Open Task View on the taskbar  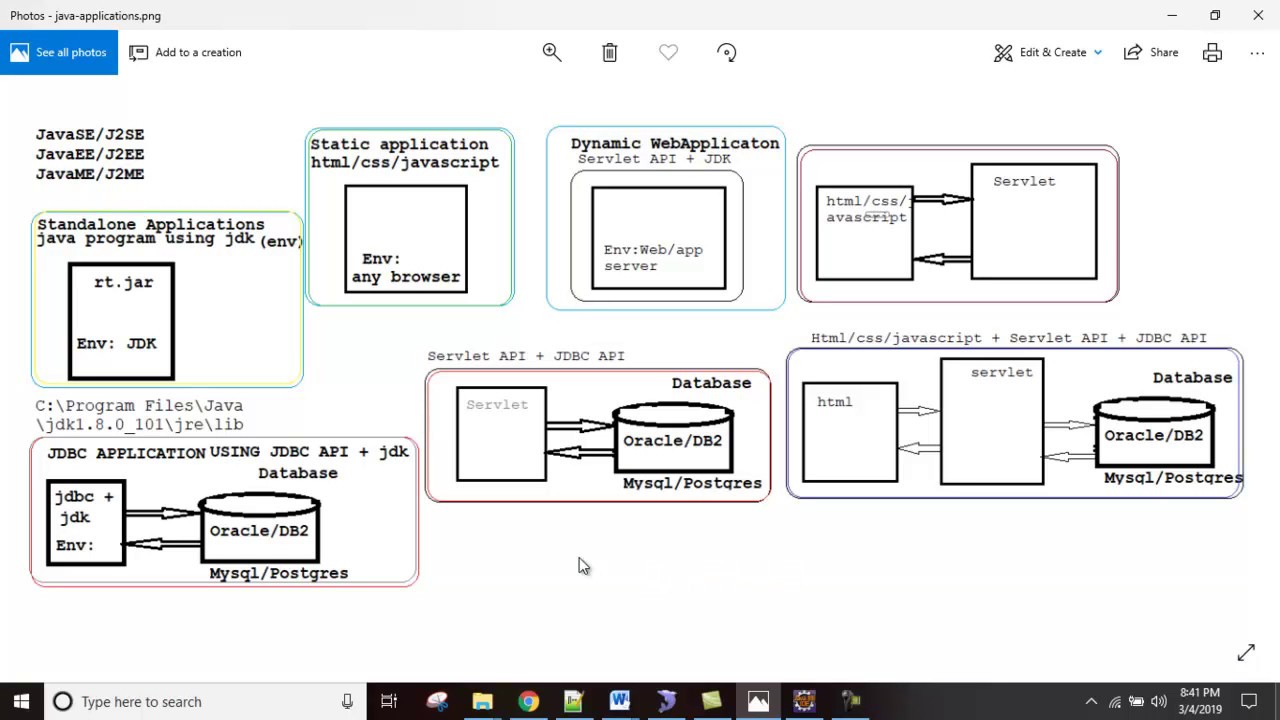[x=389, y=701]
